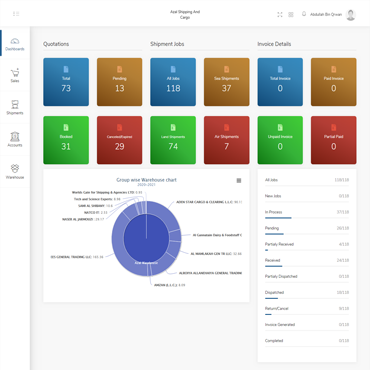The height and width of the screenshot is (370, 370).
Task: Click document icon on Total Invoice card
Action: 280,69
